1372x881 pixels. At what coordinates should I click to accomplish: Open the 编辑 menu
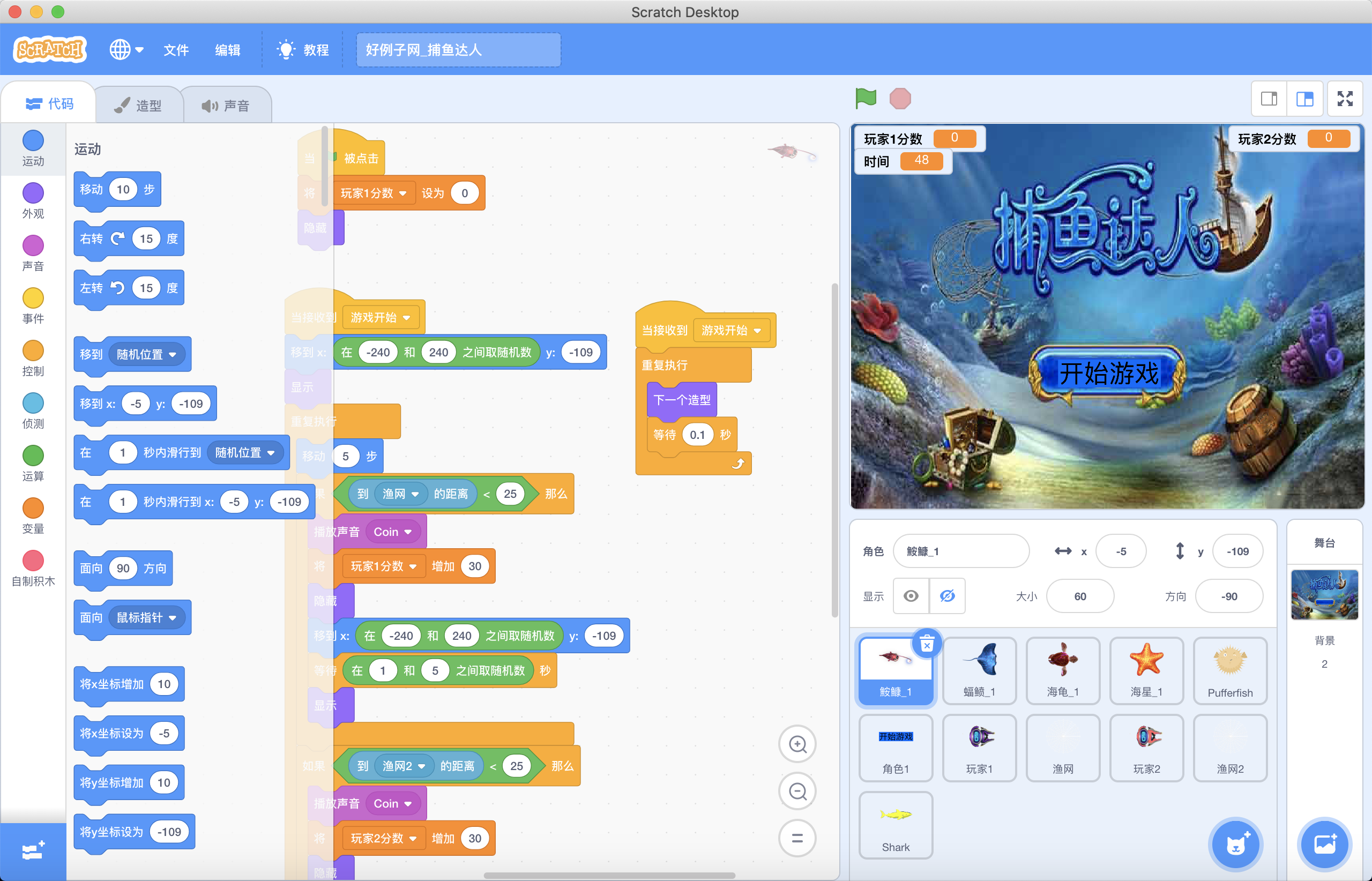pyautogui.click(x=227, y=50)
